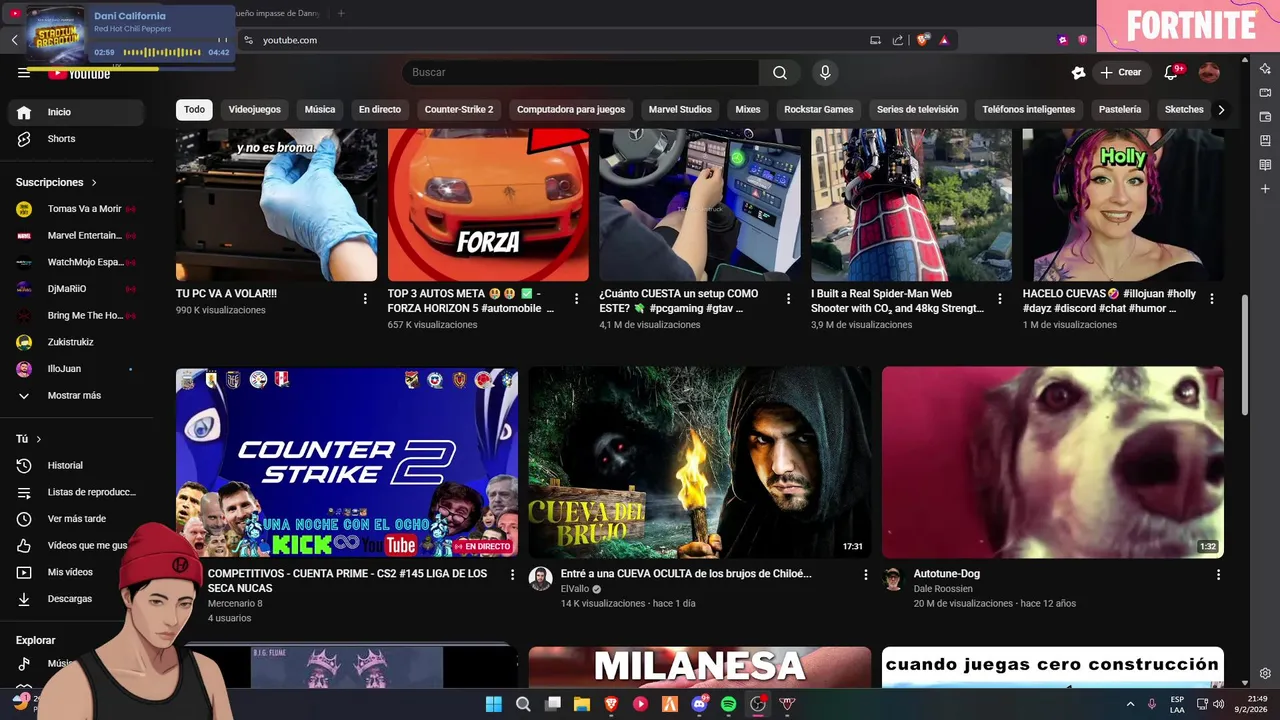Image resolution: width=1280 pixels, height=720 pixels.
Task: Click the Buscar search input field
Action: pos(582,72)
